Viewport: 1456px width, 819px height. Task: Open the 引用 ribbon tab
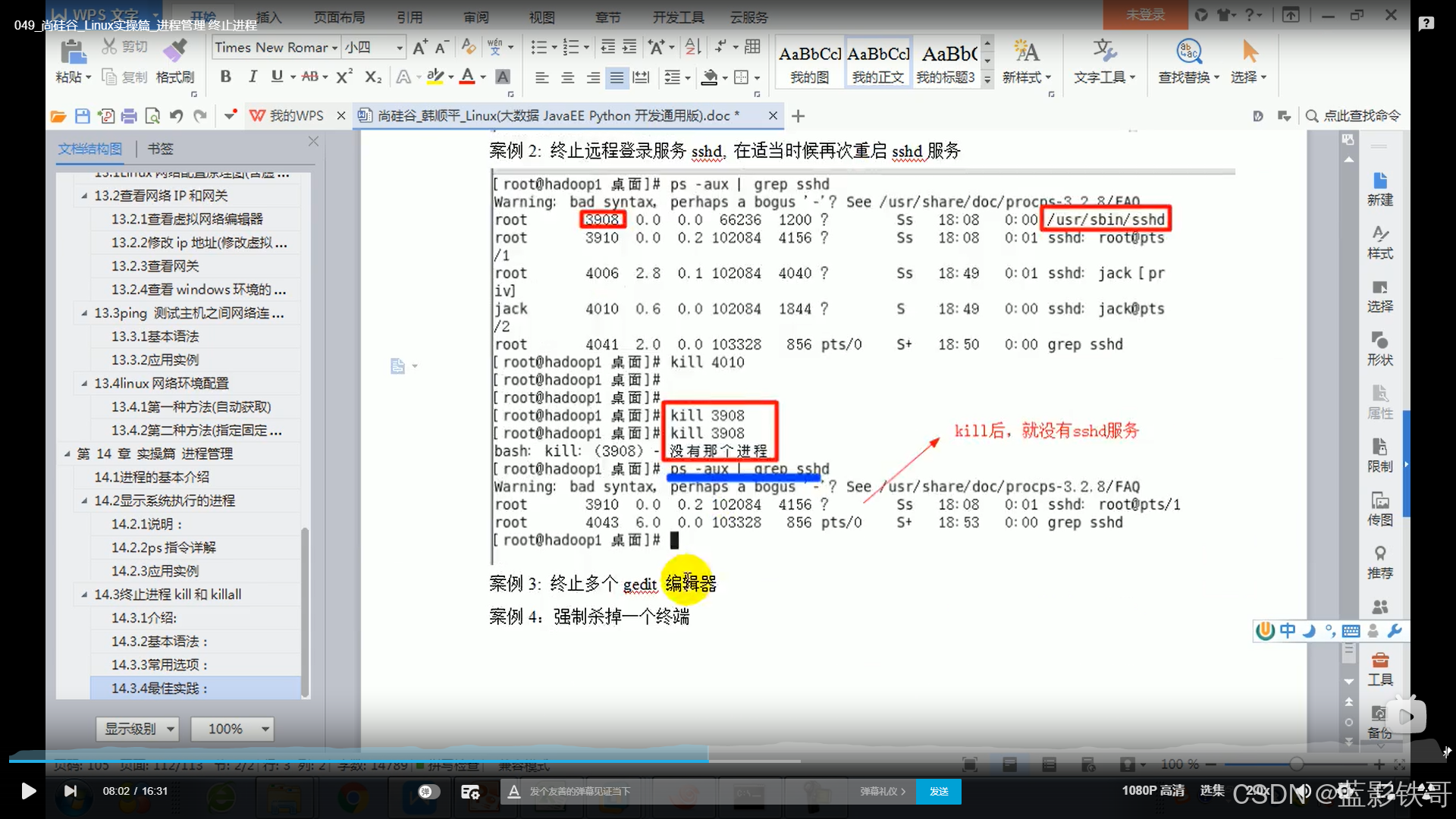[x=409, y=17]
